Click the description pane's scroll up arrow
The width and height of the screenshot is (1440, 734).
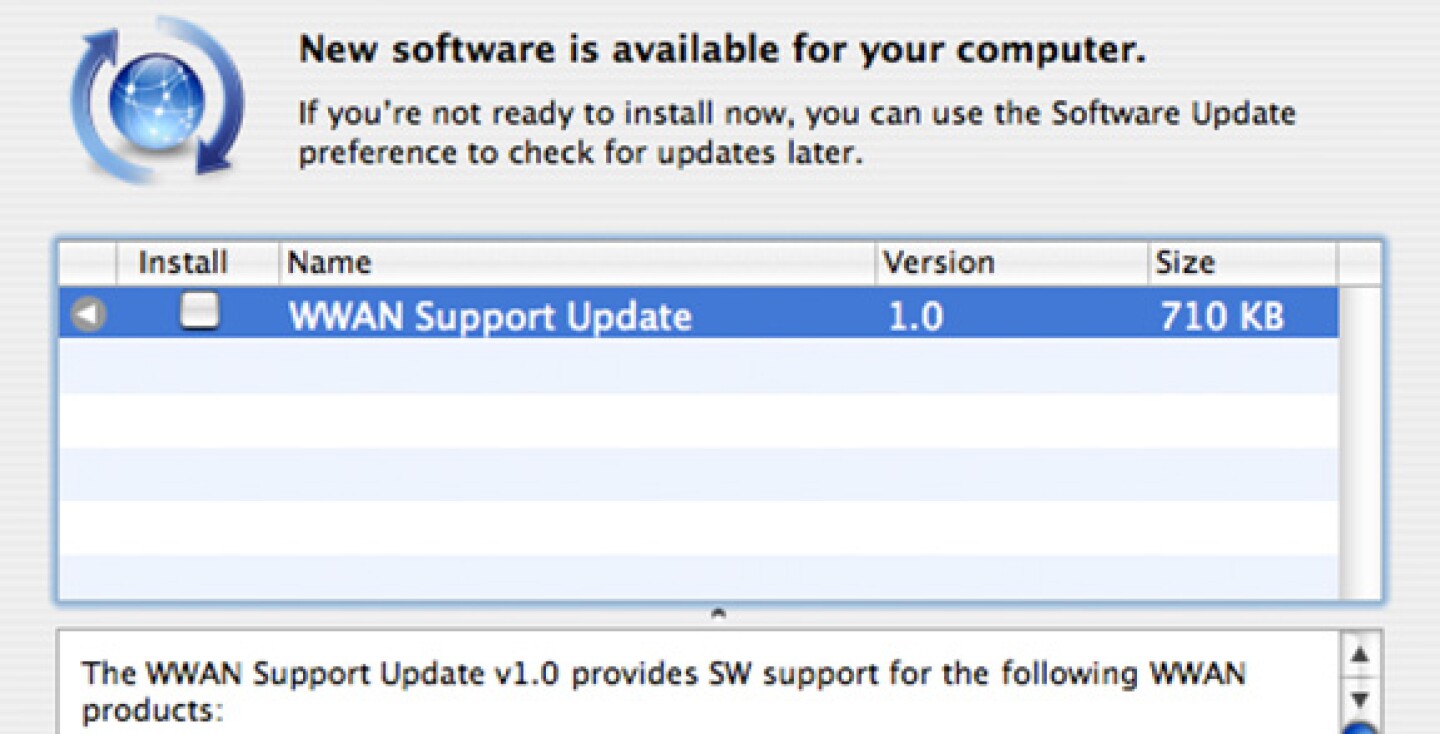1361,655
